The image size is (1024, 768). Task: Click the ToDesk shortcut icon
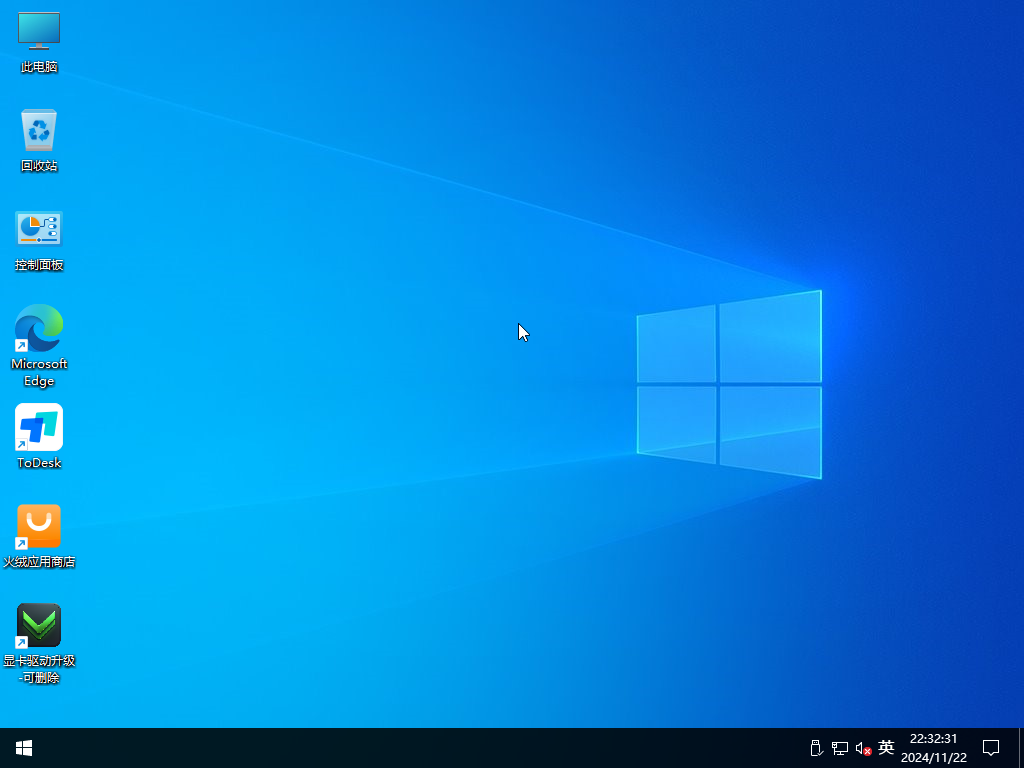pos(39,428)
